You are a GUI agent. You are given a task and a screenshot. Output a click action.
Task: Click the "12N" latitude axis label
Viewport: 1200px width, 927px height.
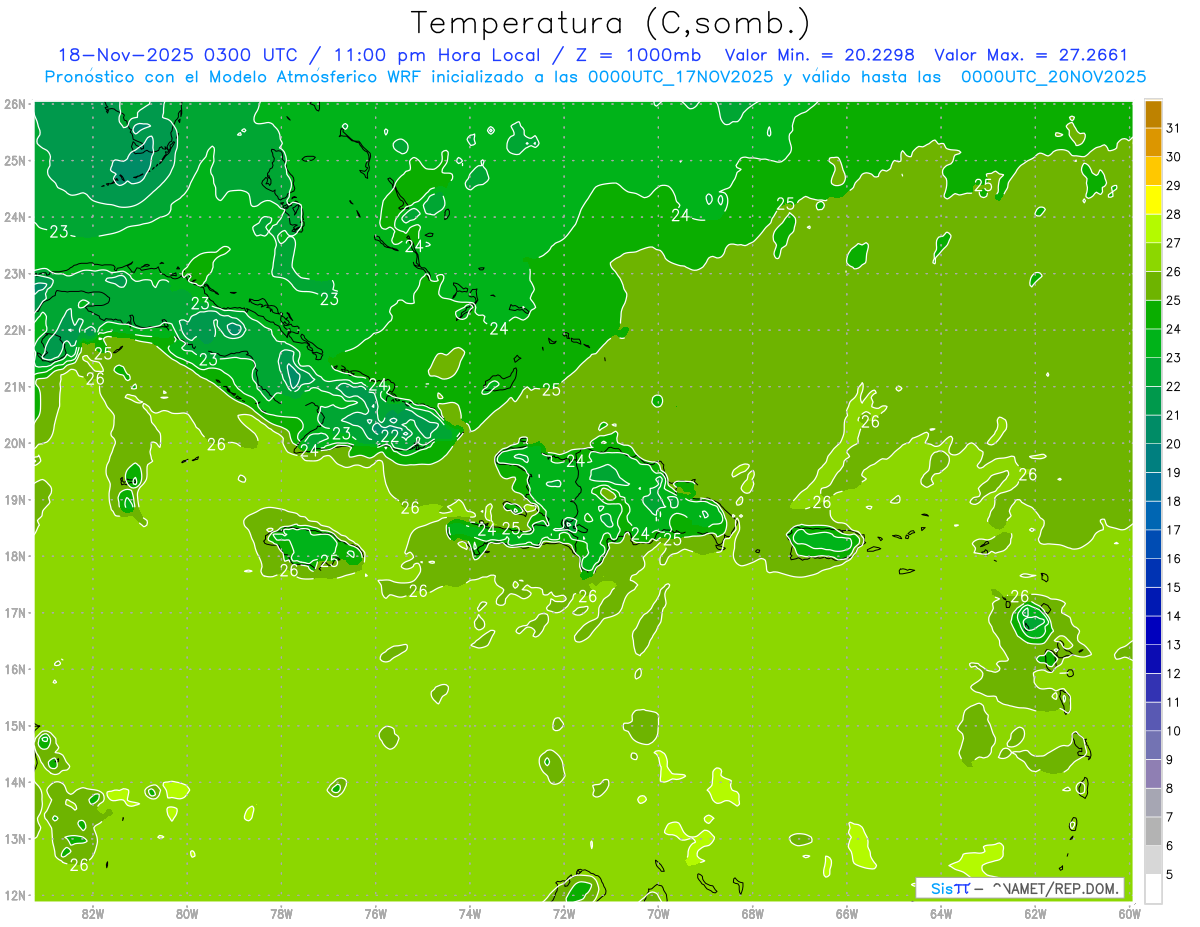click(x=15, y=895)
